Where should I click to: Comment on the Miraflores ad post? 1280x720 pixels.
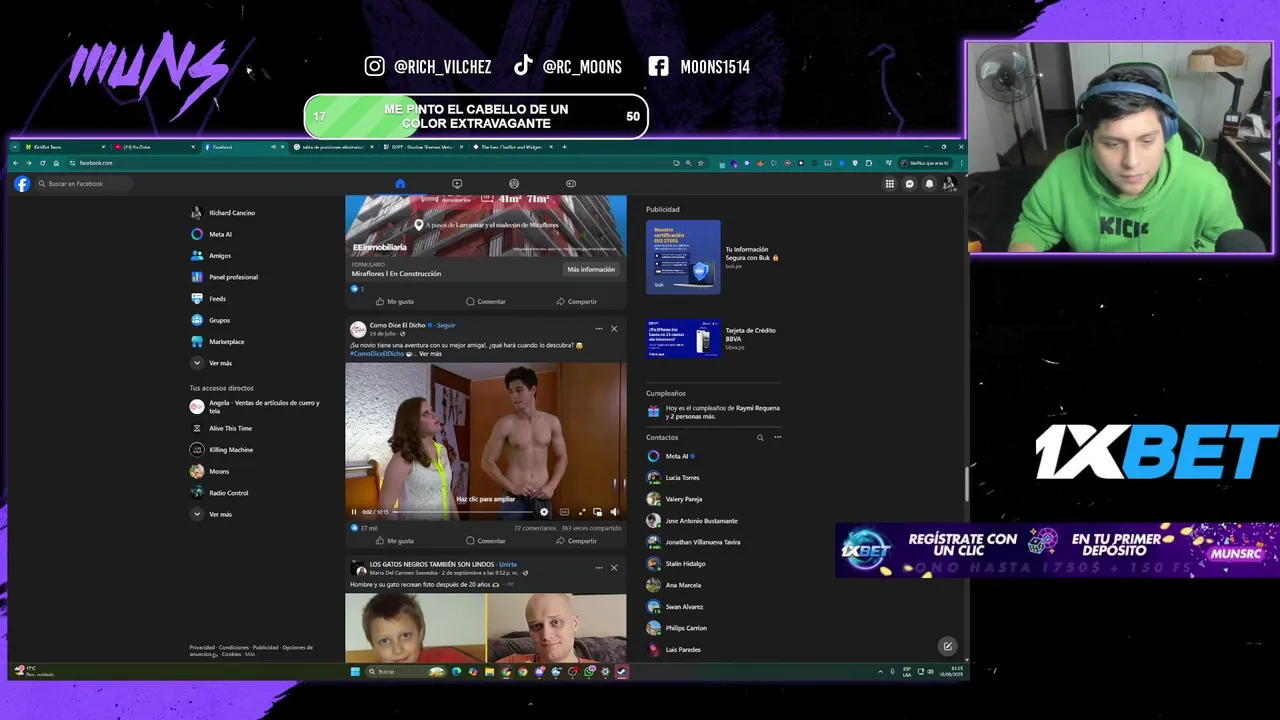point(486,301)
